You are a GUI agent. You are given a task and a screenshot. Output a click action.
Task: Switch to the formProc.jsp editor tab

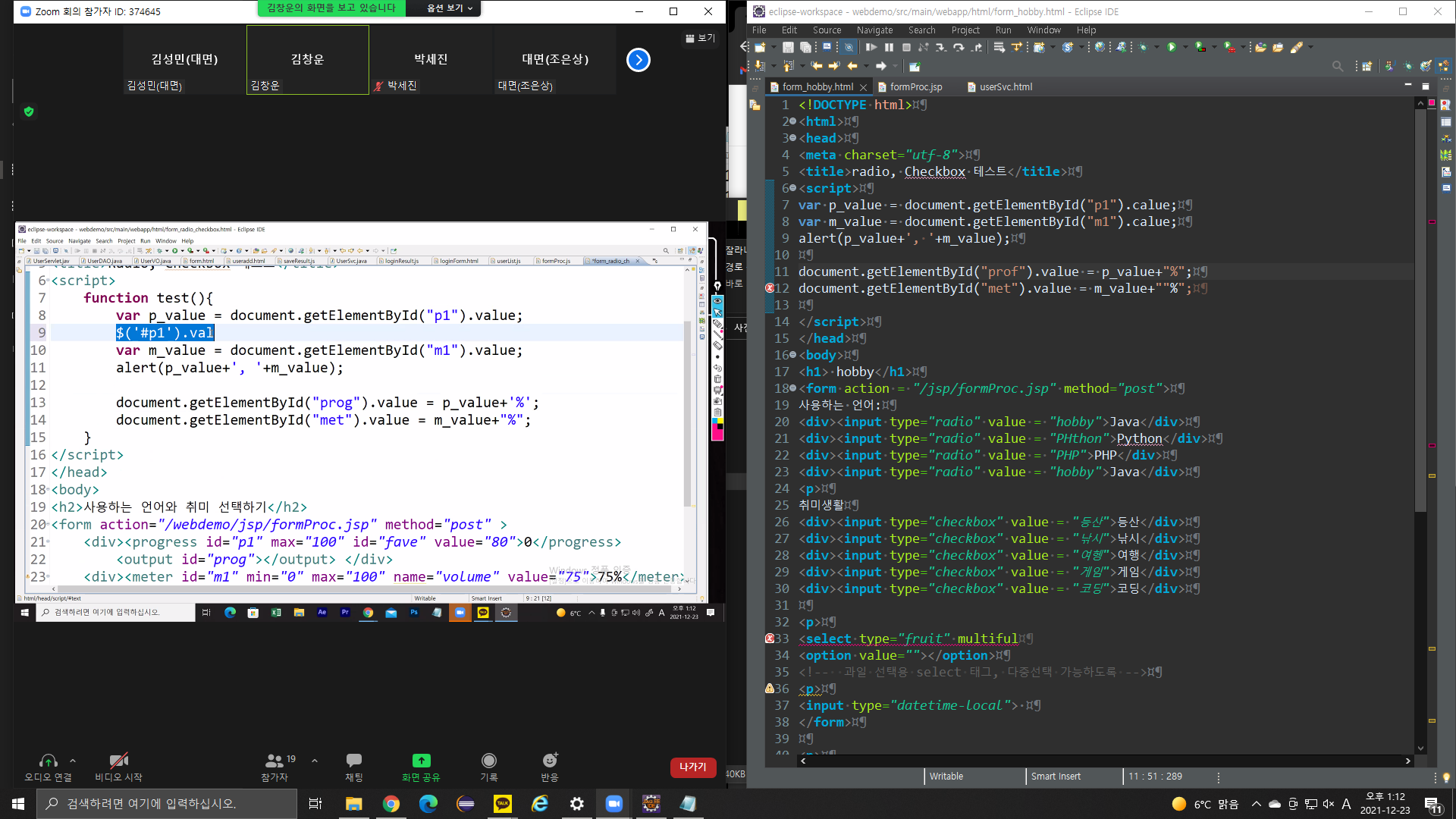tap(915, 87)
